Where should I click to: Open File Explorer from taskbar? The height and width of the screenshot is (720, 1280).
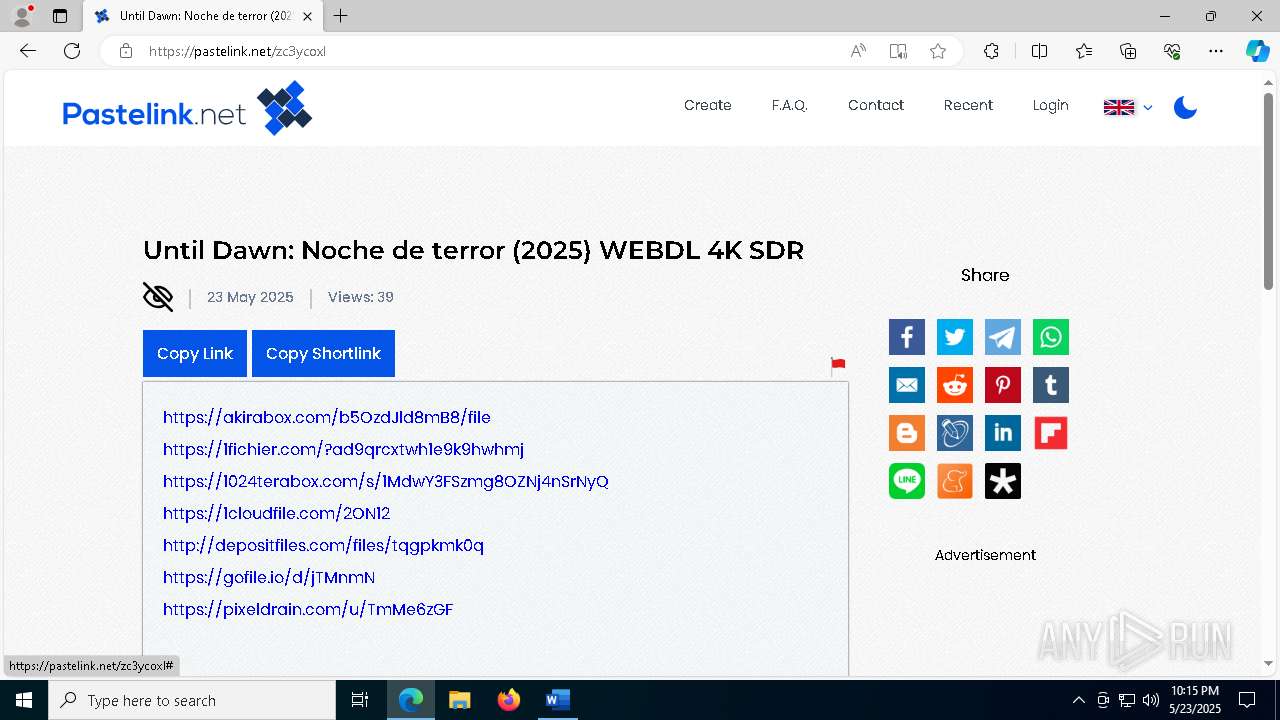click(x=459, y=700)
